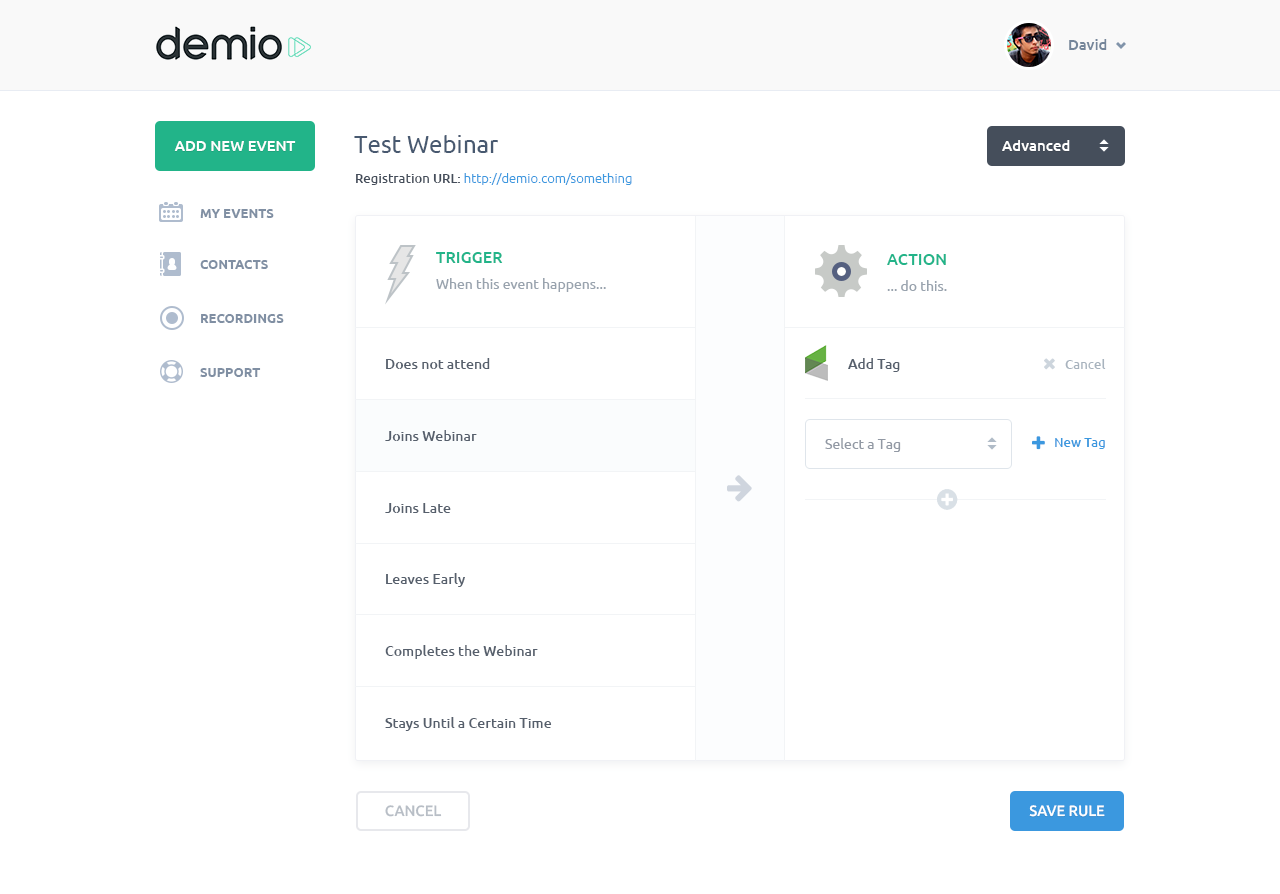Open the Advanced mode dropdown
Screen dimensions: 1280x894
click(1056, 146)
